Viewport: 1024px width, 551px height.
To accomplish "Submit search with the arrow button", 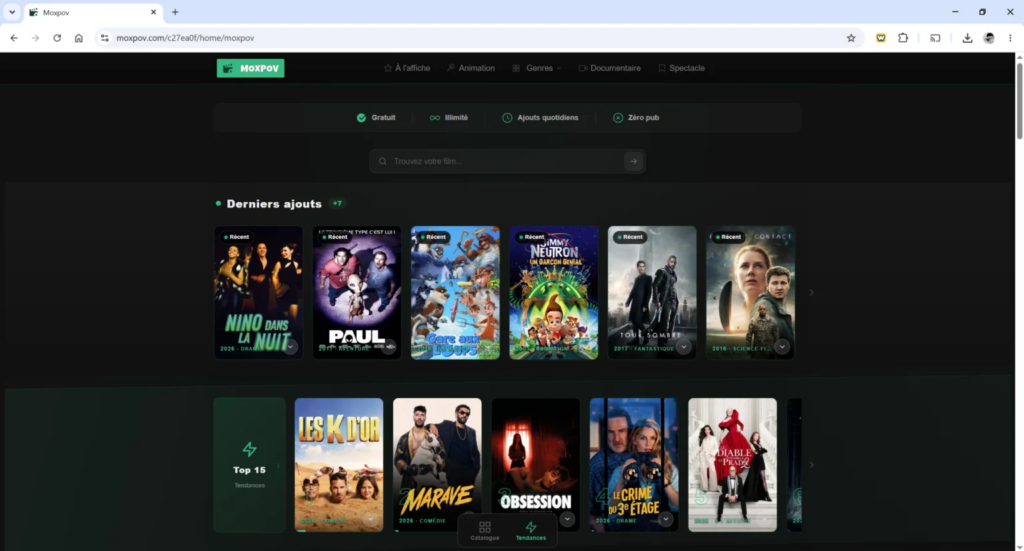I will tap(633, 161).
